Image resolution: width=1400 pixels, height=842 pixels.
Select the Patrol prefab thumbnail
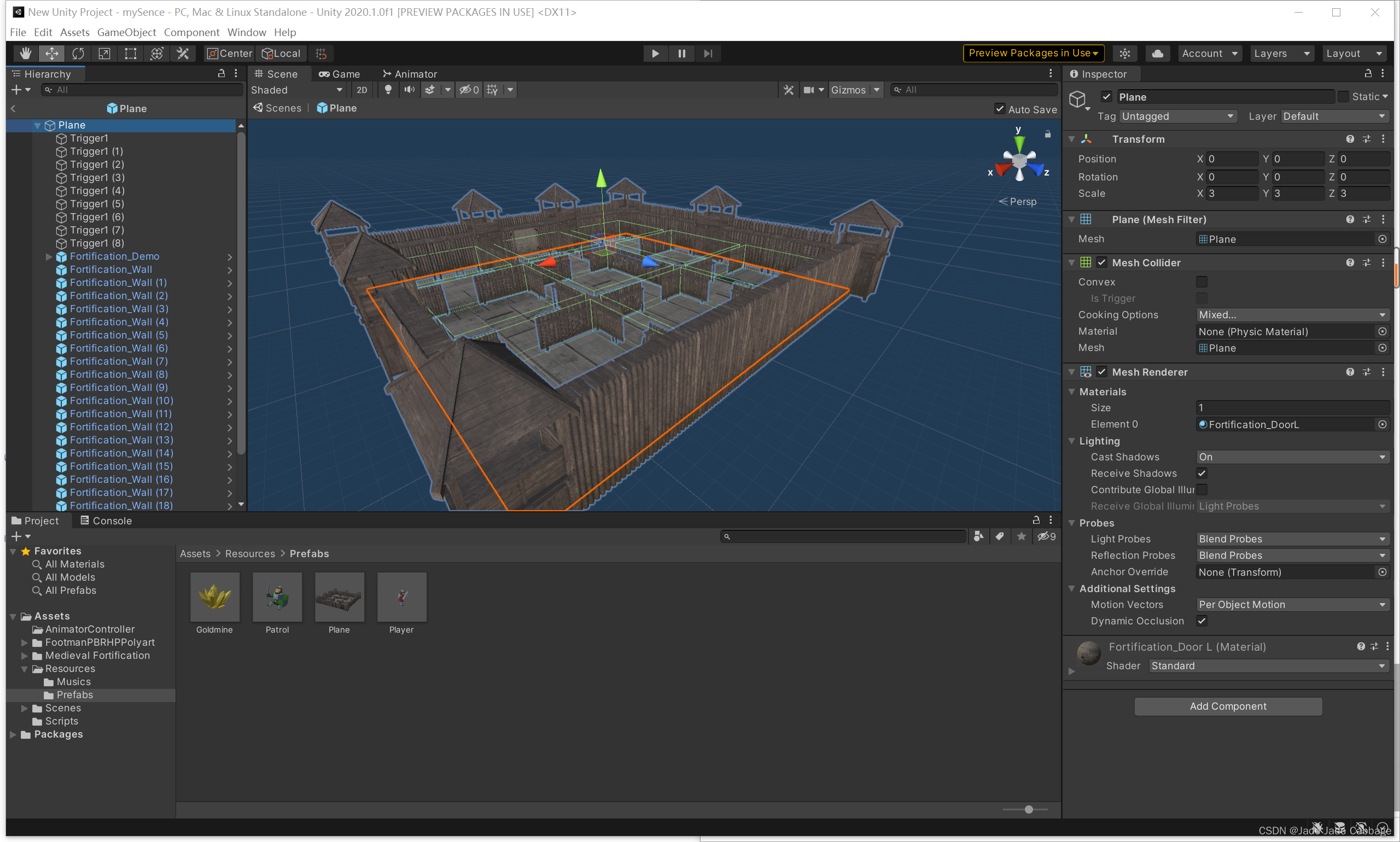click(x=277, y=598)
